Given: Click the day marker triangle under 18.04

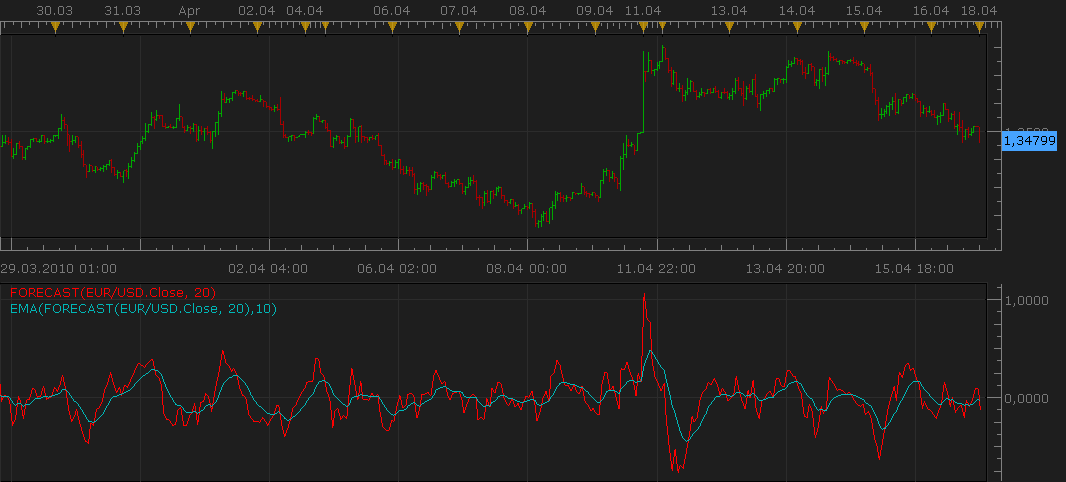Looking at the screenshot, I should tap(980, 27).
